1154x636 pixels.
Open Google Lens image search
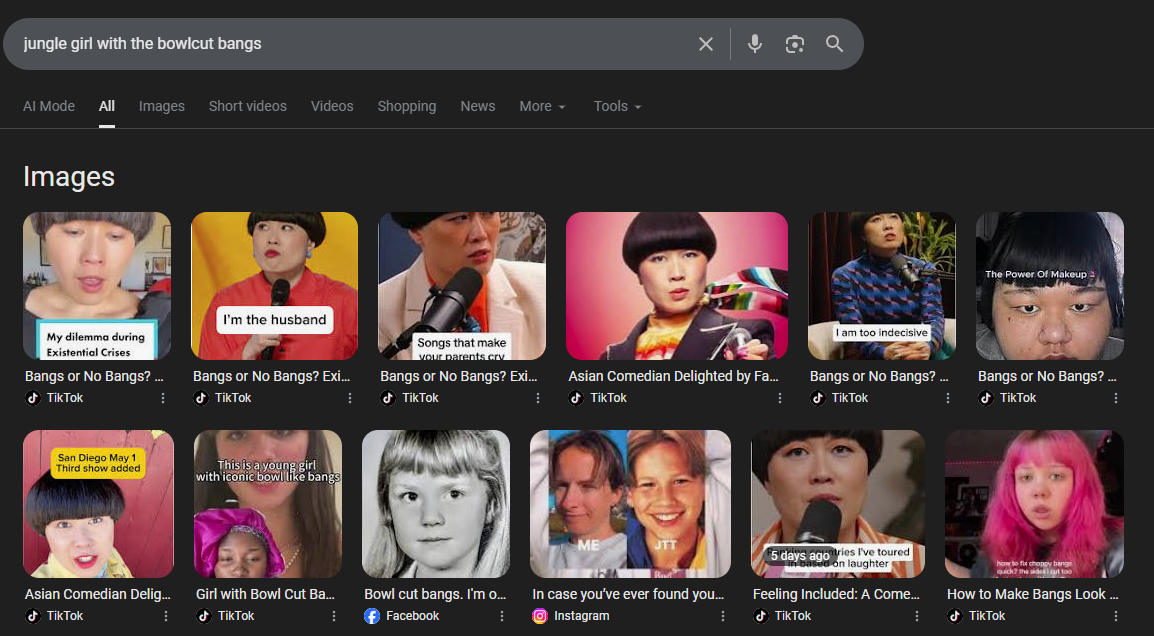pyautogui.click(x=794, y=44)
